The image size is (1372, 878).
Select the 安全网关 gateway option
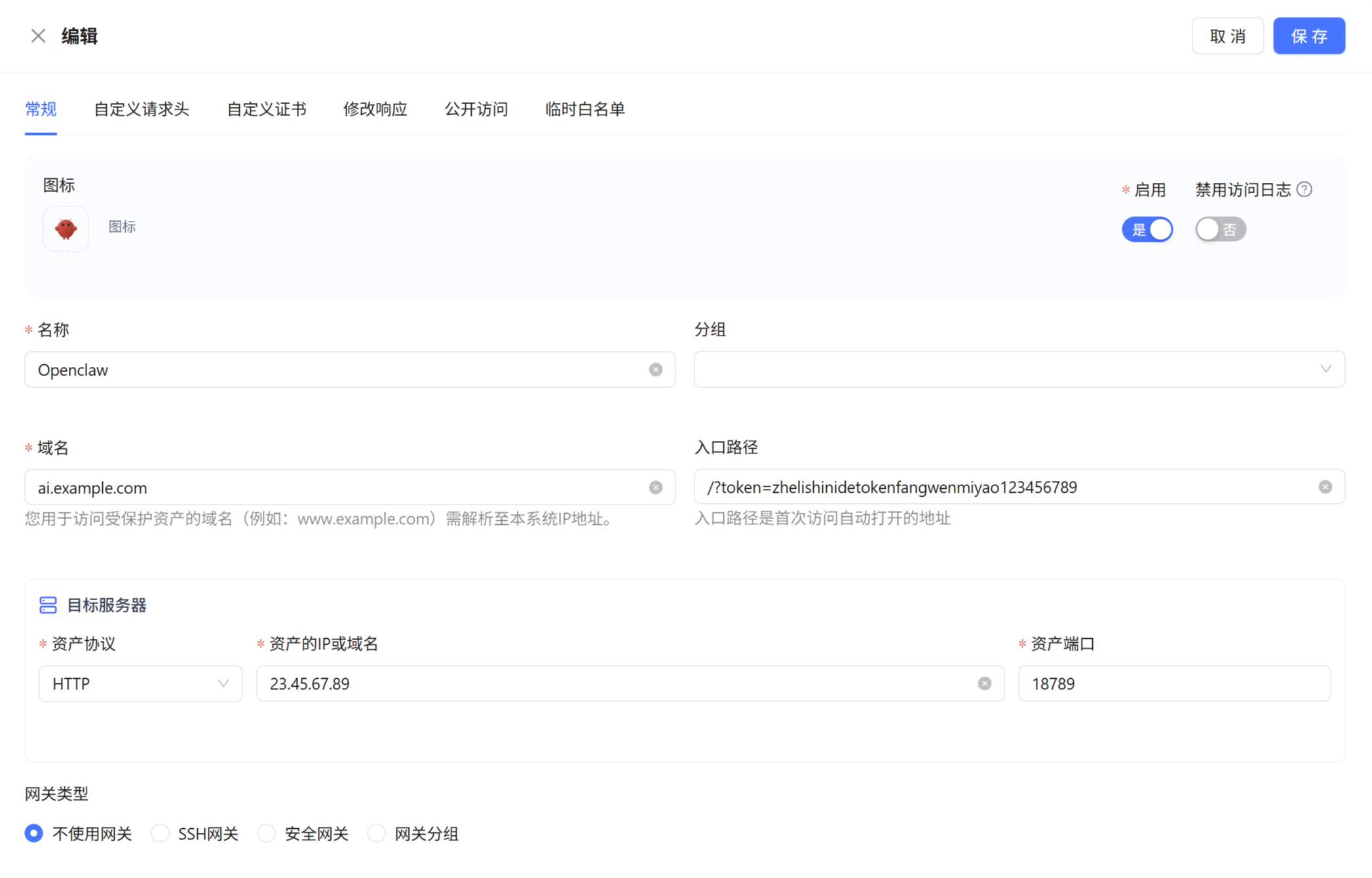(x=266, y=833)
